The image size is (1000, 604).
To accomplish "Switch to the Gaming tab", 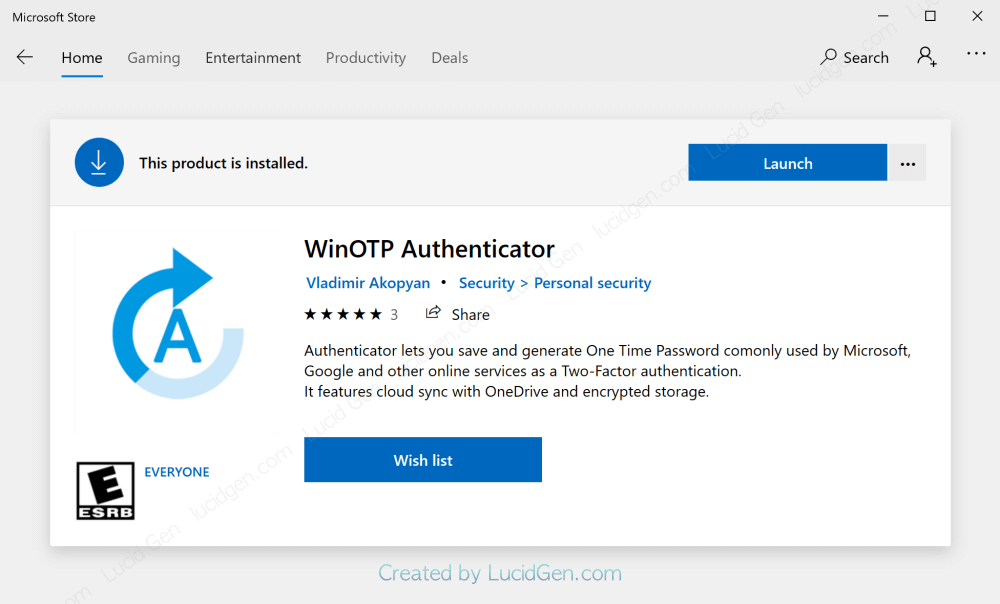I will pyautogui.click(x=154, y=58).
